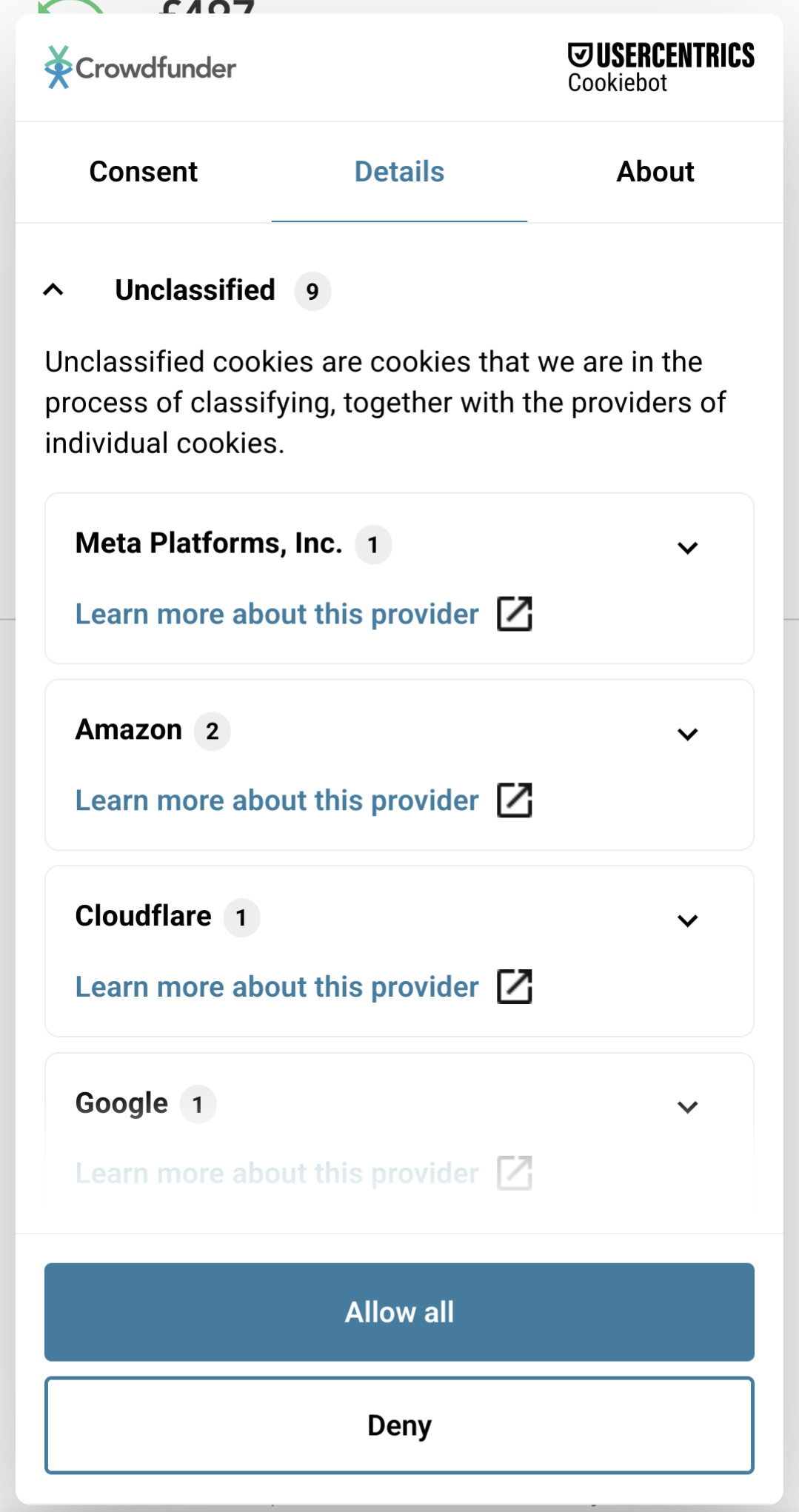The image size is (799, 1512).
Task: Expand Meta Platforms, Inc. provider details
Action: tap(688, 547)
